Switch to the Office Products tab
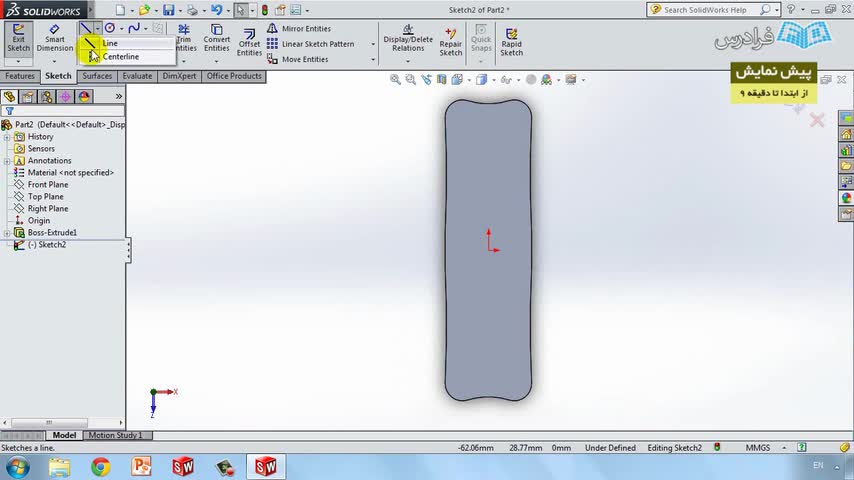The image size is (854, 480). [234, 76]
